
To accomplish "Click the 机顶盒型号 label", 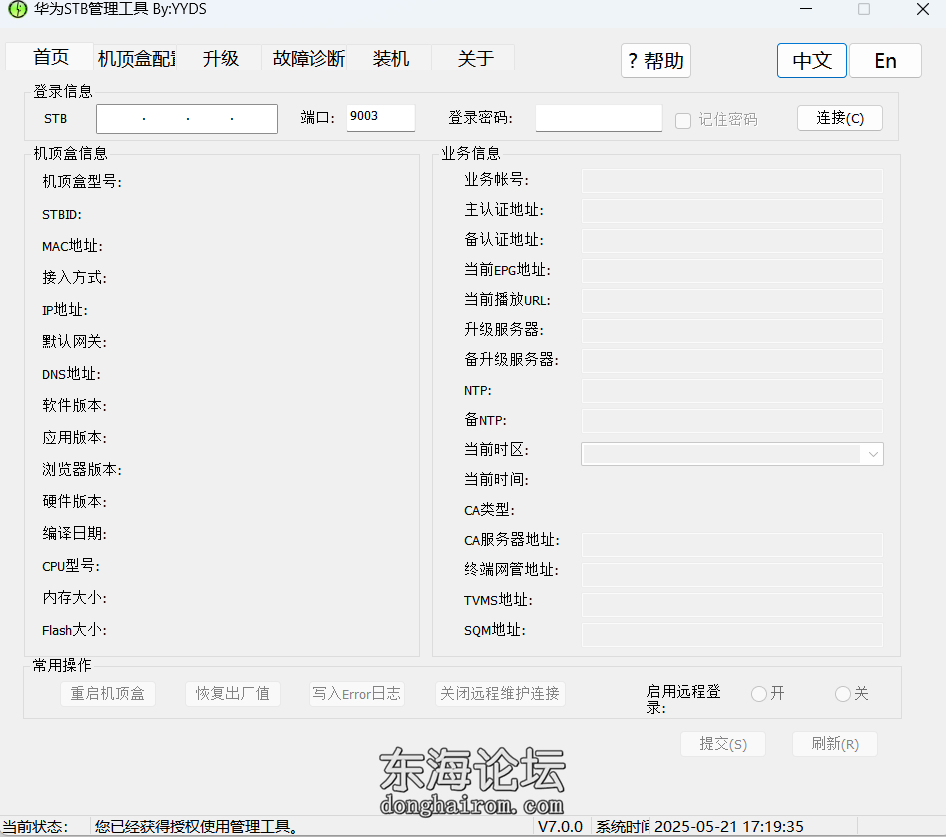I will (82, 182).
